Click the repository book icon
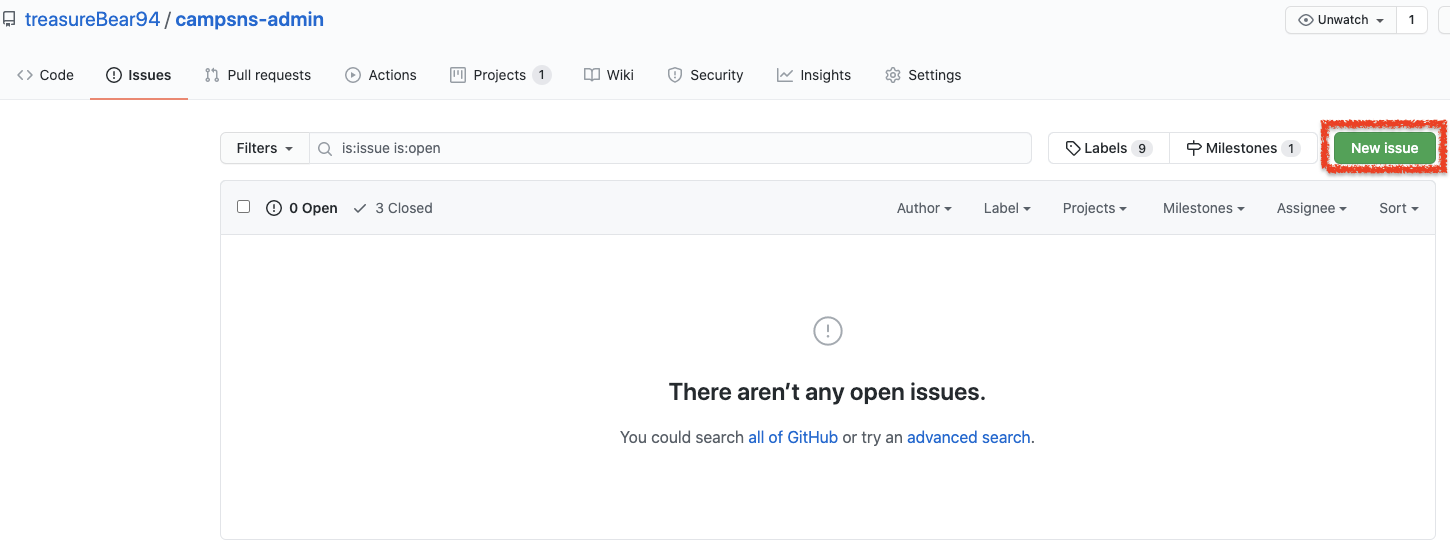Image resolution: width=1450 pixels, height=554 pixels. [x=9, y=20]
